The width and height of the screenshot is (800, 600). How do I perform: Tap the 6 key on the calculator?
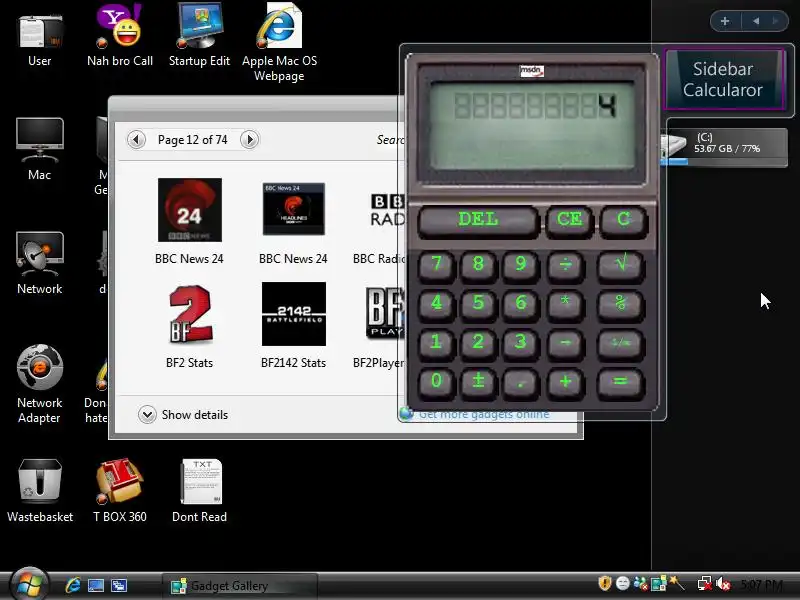pos(520,305)
